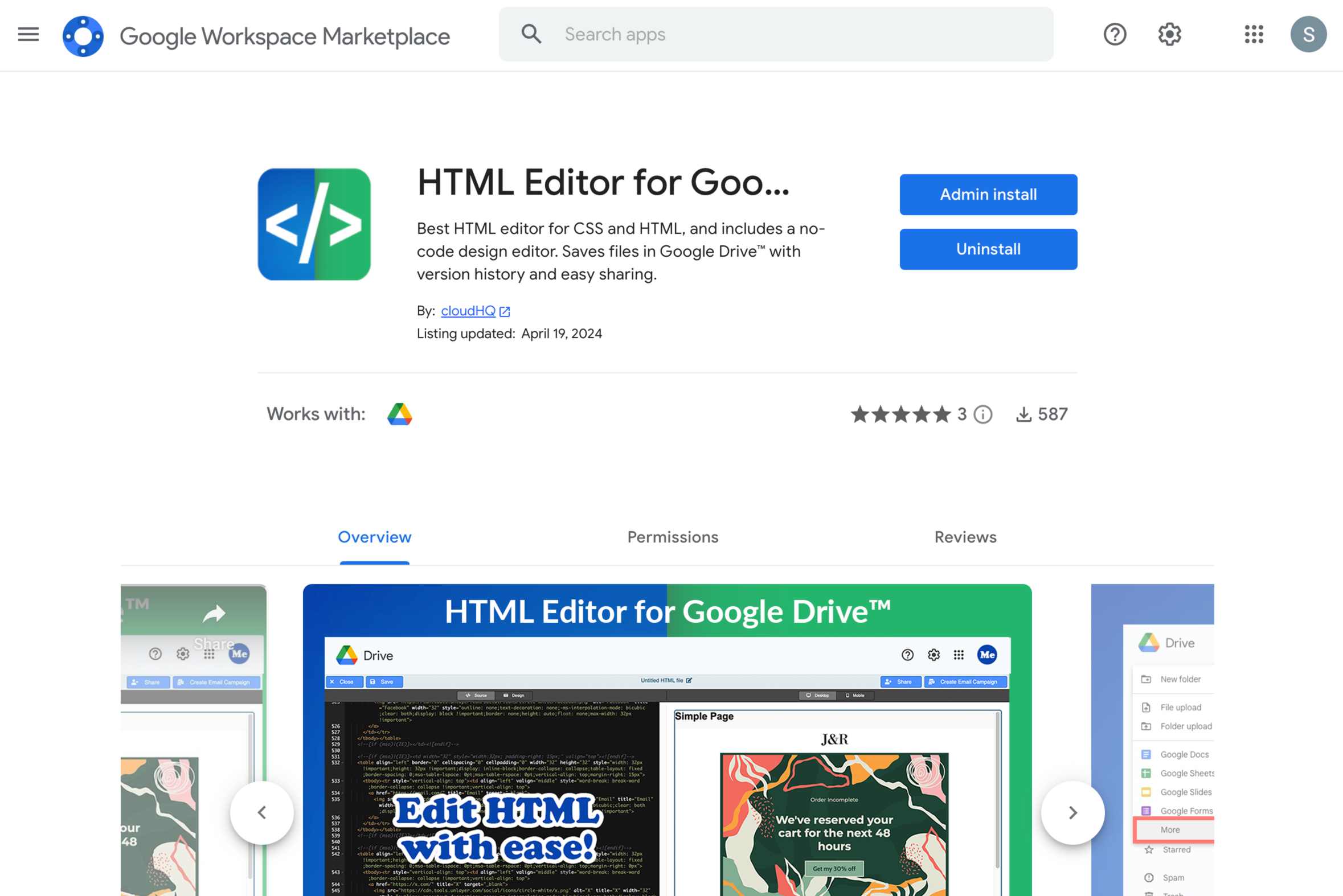Screen dimensions: 1343x896
Task: Click the Listing updated April 19, 2024 text
Action: click(x=509, y=334)
